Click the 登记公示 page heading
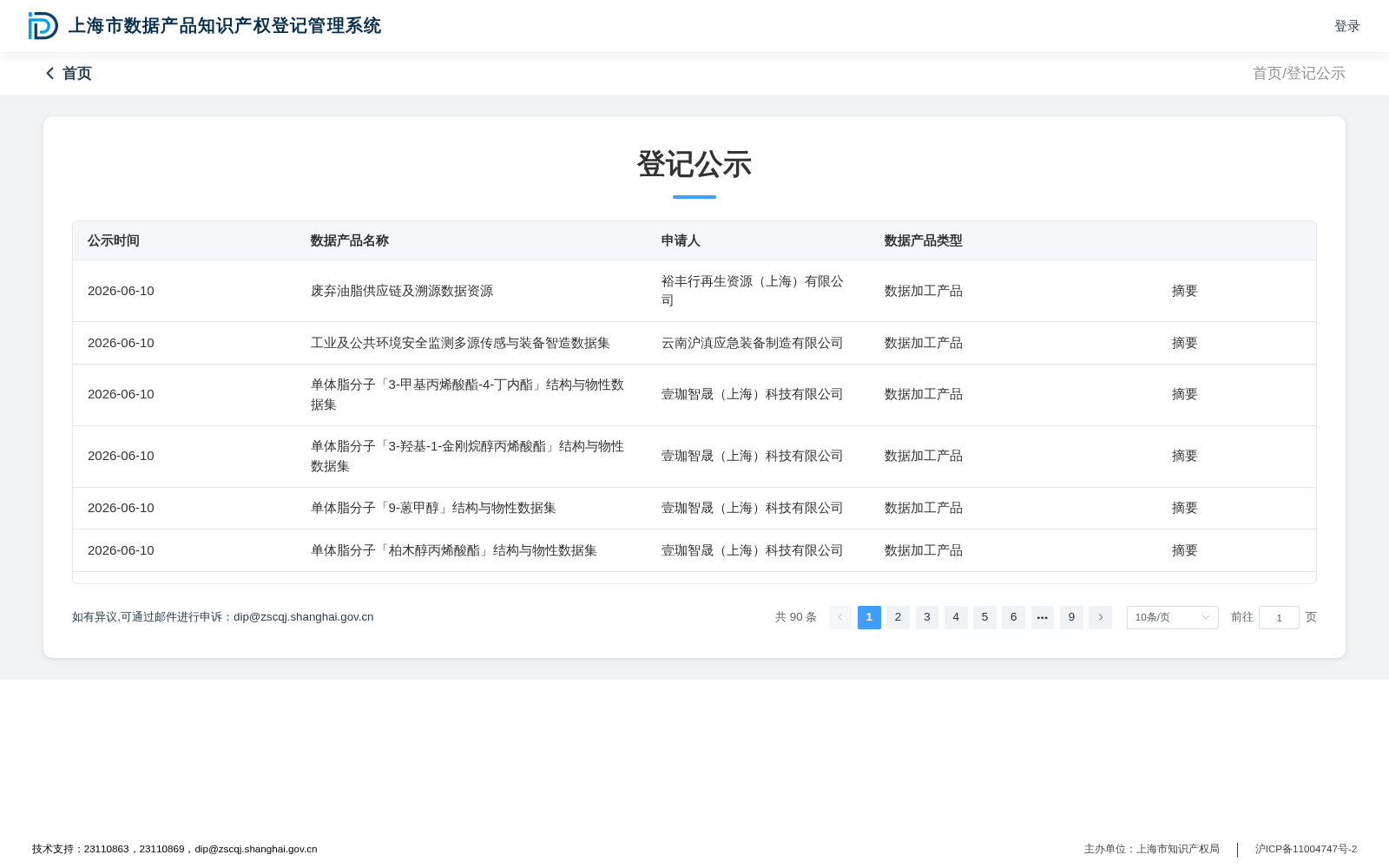Screen dimensions: 1389x868 (x=694, y=164)
